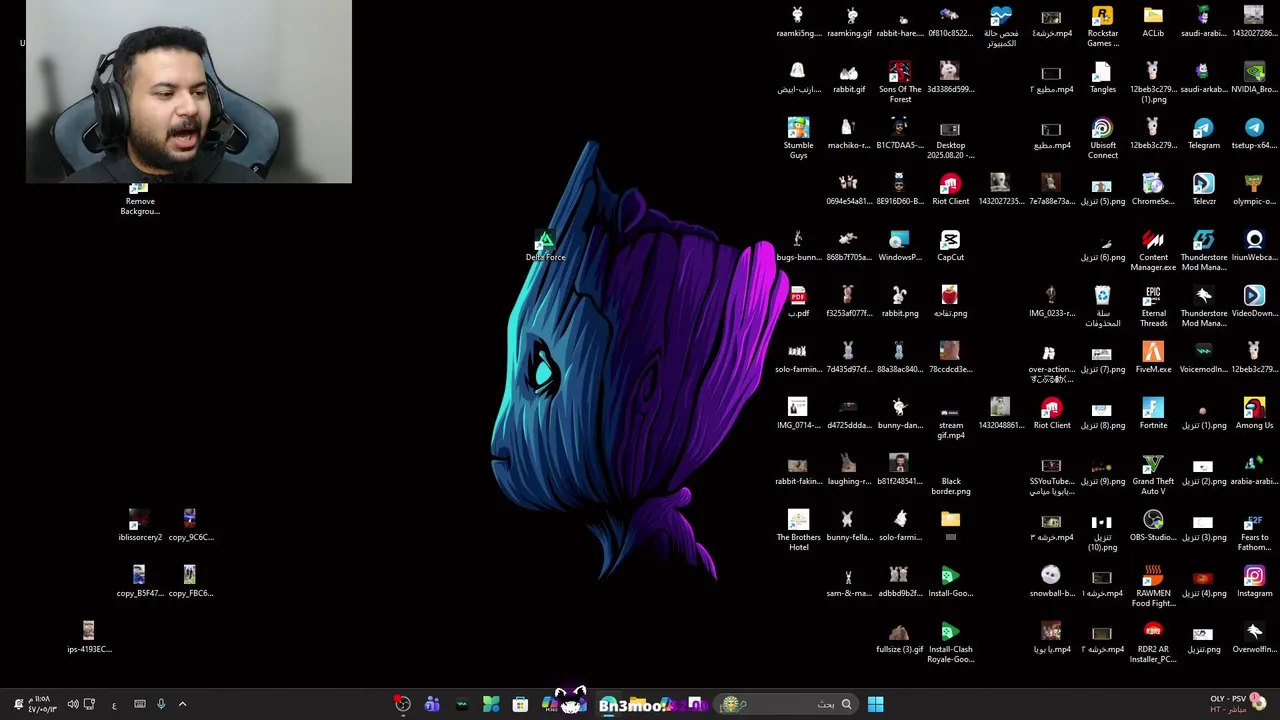Viewport: 1280px width, 720px height.
Task: Select the تفاحه.png apple image file
Action: (950, 302)
